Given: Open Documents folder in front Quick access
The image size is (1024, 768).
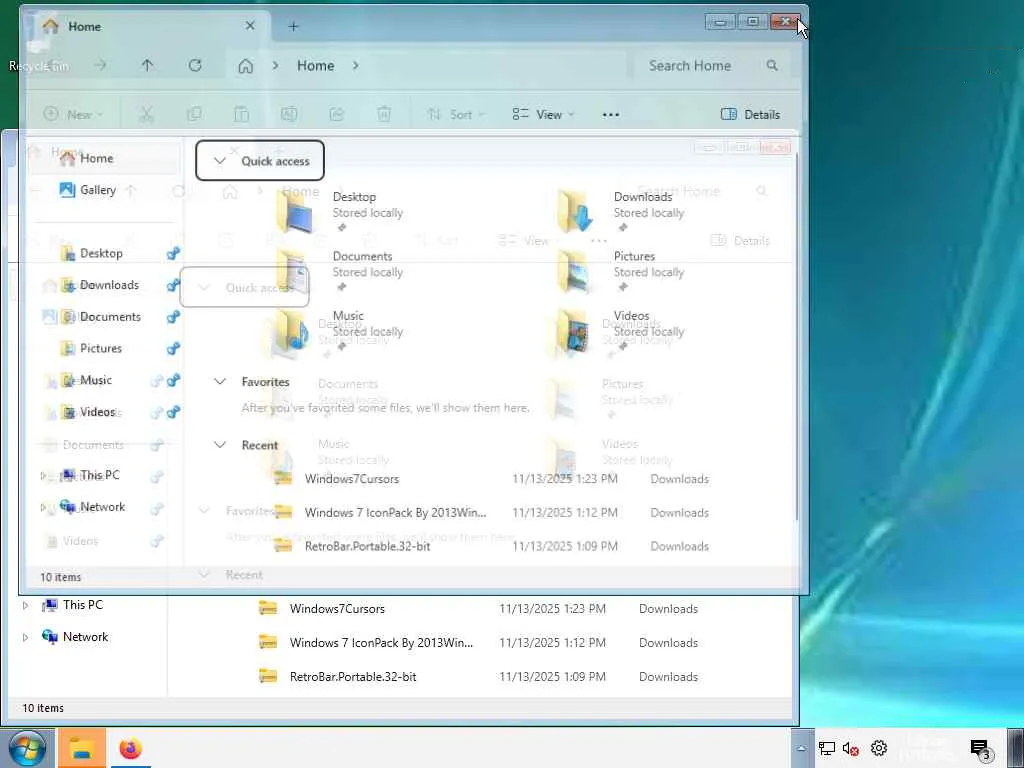Looking at the screenshot, I should coord(340,270).
